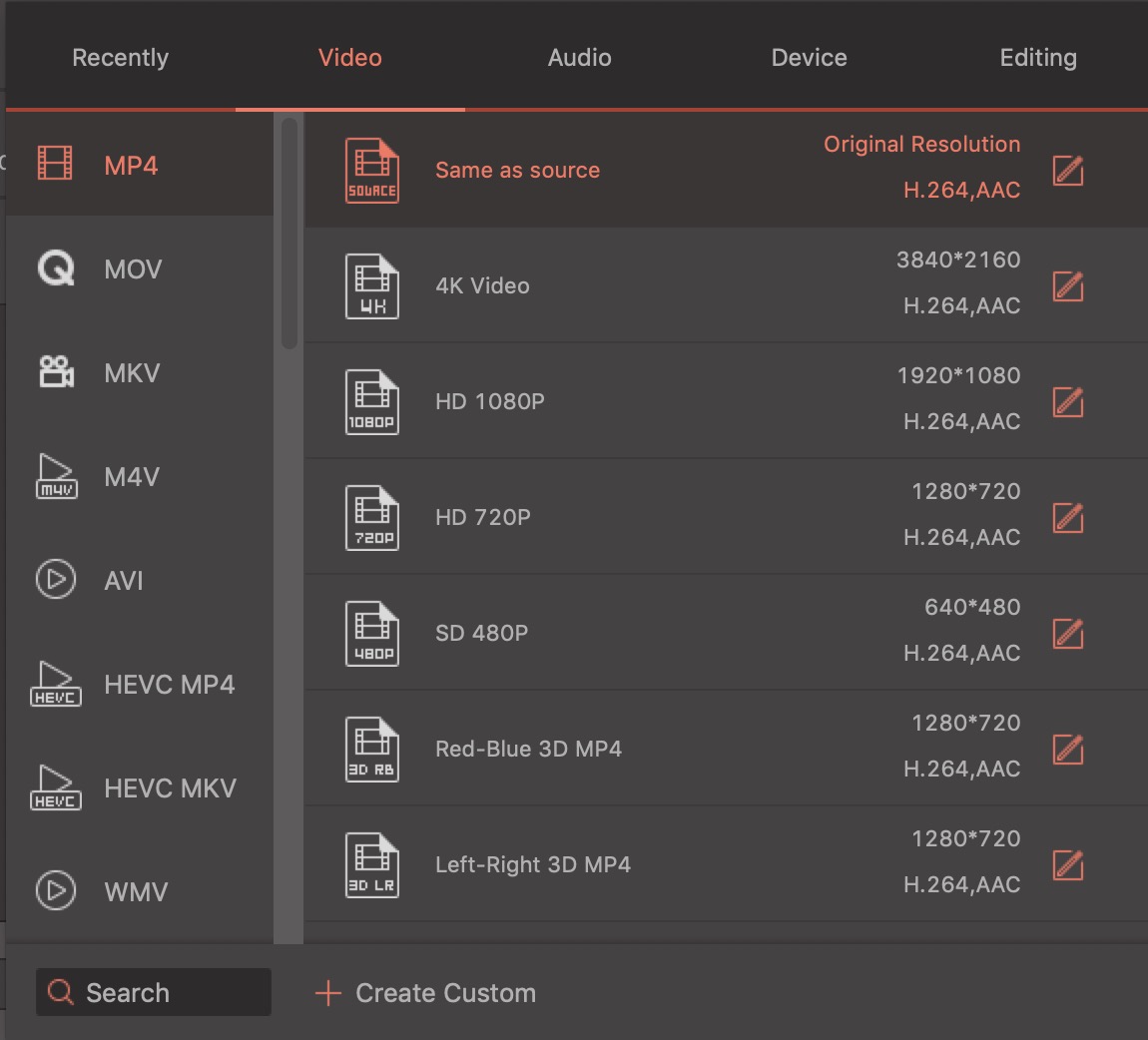Edit the SD 480P preset settings
The image size is (1148, 1040).
[1068, 633]
